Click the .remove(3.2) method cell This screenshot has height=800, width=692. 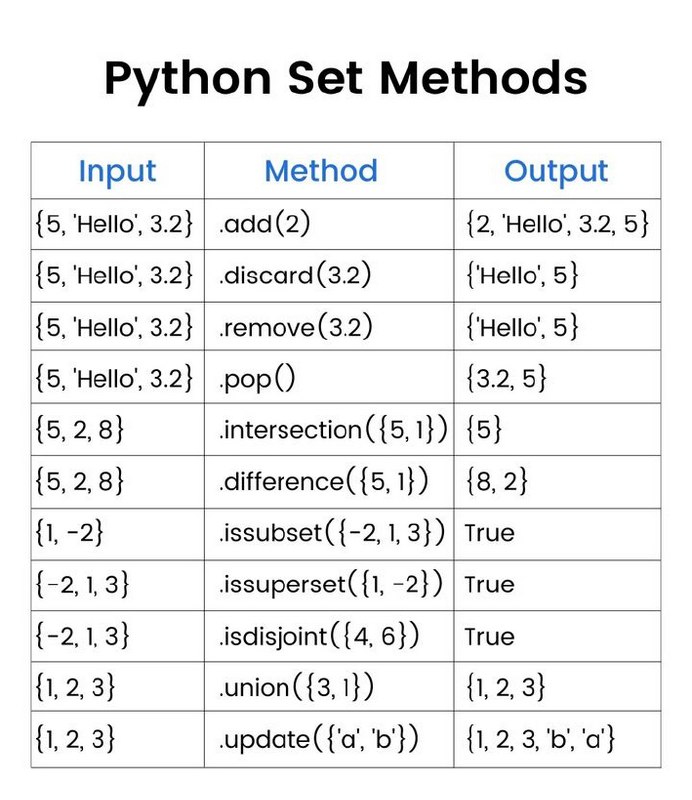click(x=329, y=327)
